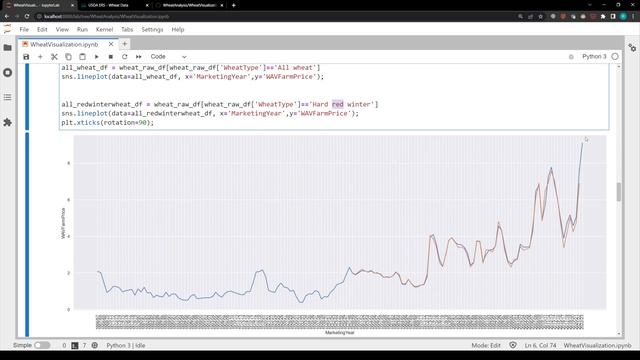Viewport: 640px width, 360px height.
Task: Click the kernel status circle indicator
Action: [615, 56]
